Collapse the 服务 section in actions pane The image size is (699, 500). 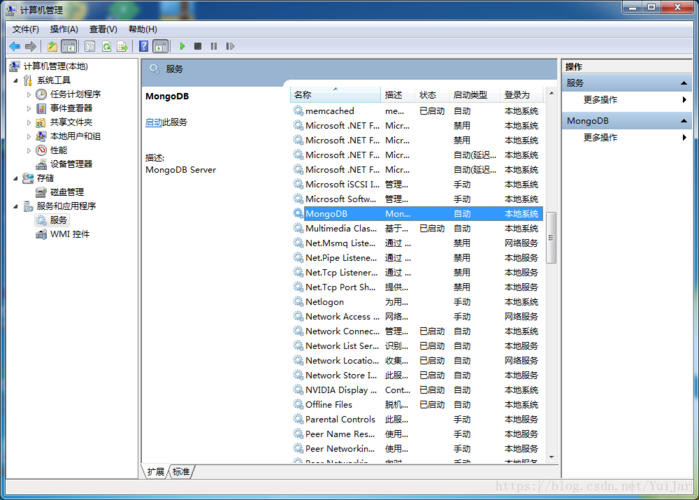[x=683, y=83]
